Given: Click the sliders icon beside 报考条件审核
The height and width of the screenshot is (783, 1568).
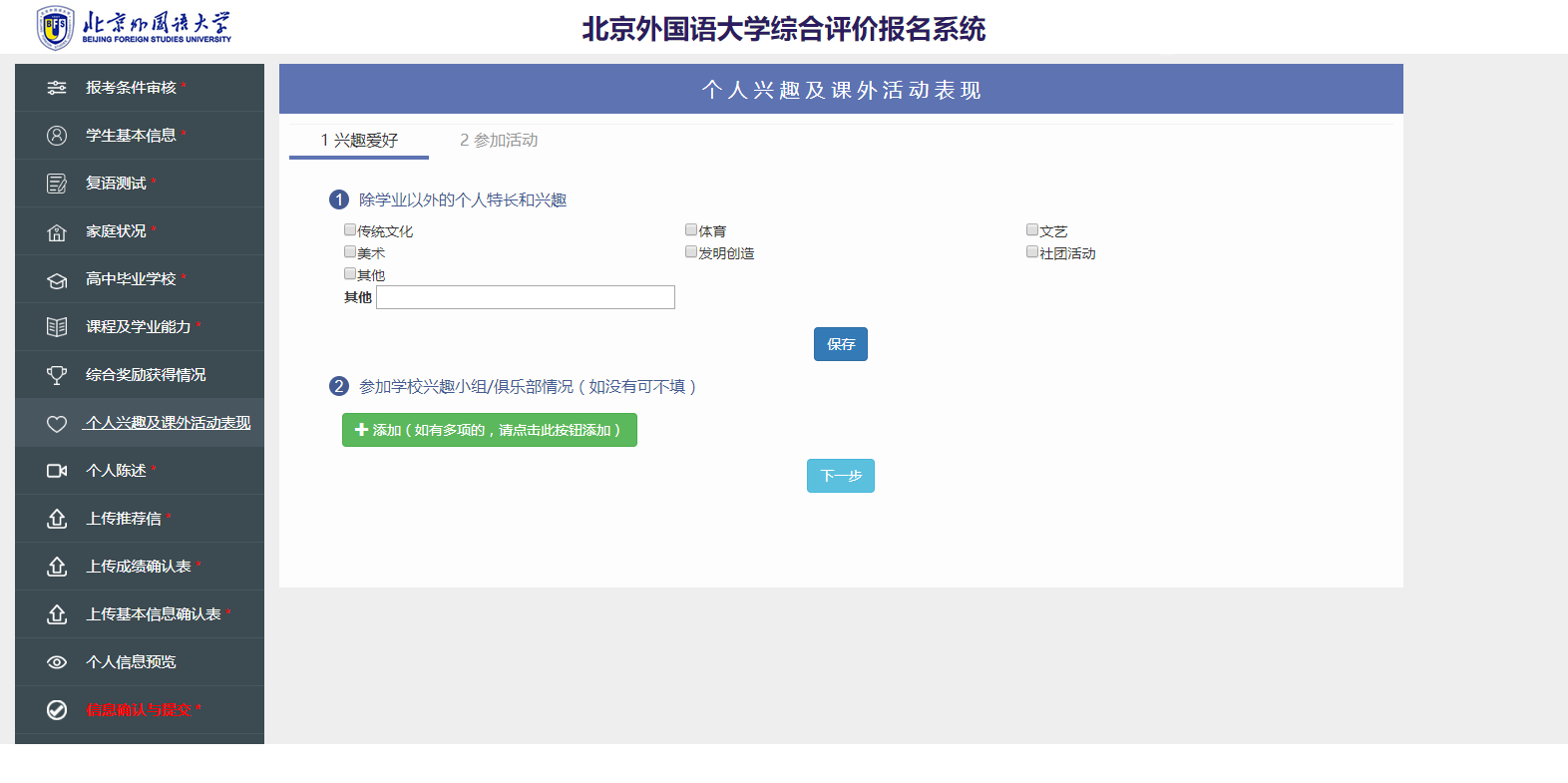Looking at the screenshot, I should 57,88.
